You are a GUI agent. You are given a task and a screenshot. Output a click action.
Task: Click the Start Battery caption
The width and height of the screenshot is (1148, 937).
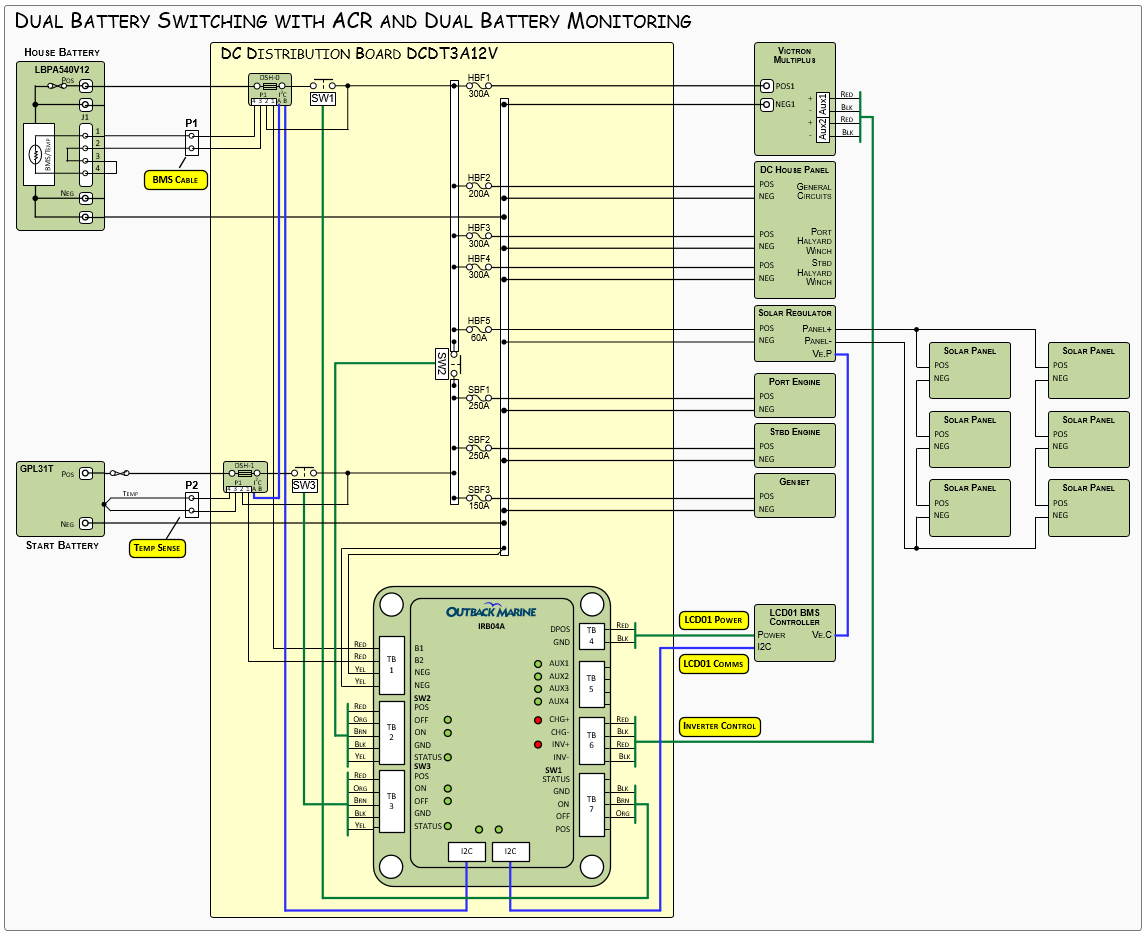pos(62,545)
